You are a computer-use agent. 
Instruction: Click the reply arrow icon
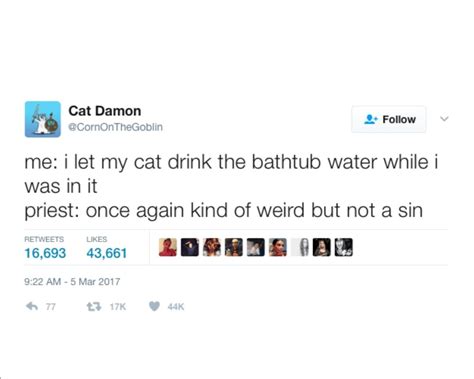(32, 306)
